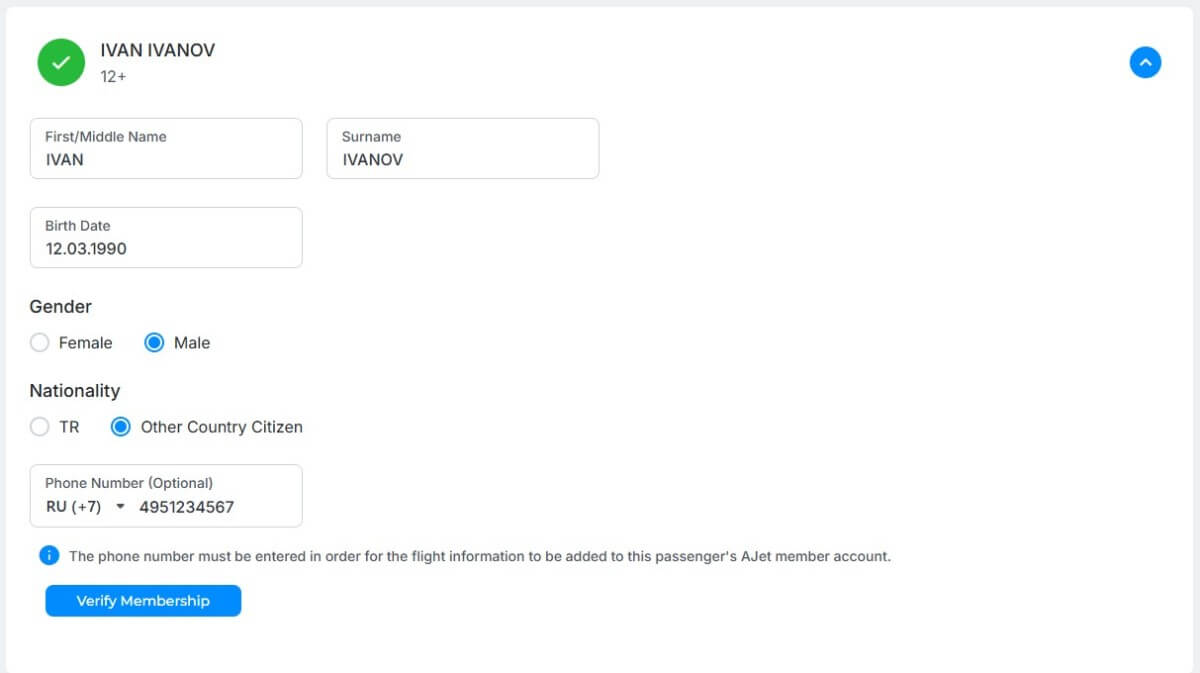Image resolution: width=1200 pixels, height=673 pixels.
Task: Click the Male label text
Action: 192,343
